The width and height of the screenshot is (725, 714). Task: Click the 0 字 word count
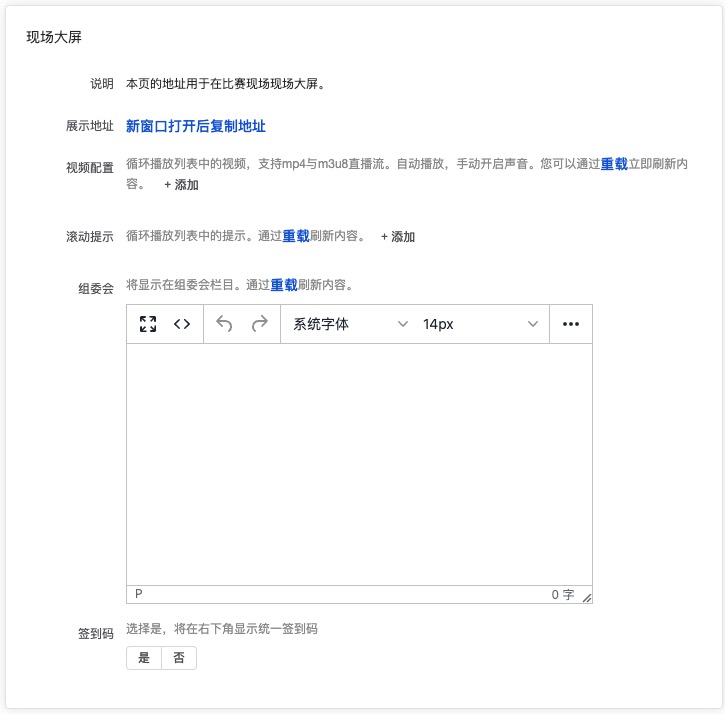(563, 595)
